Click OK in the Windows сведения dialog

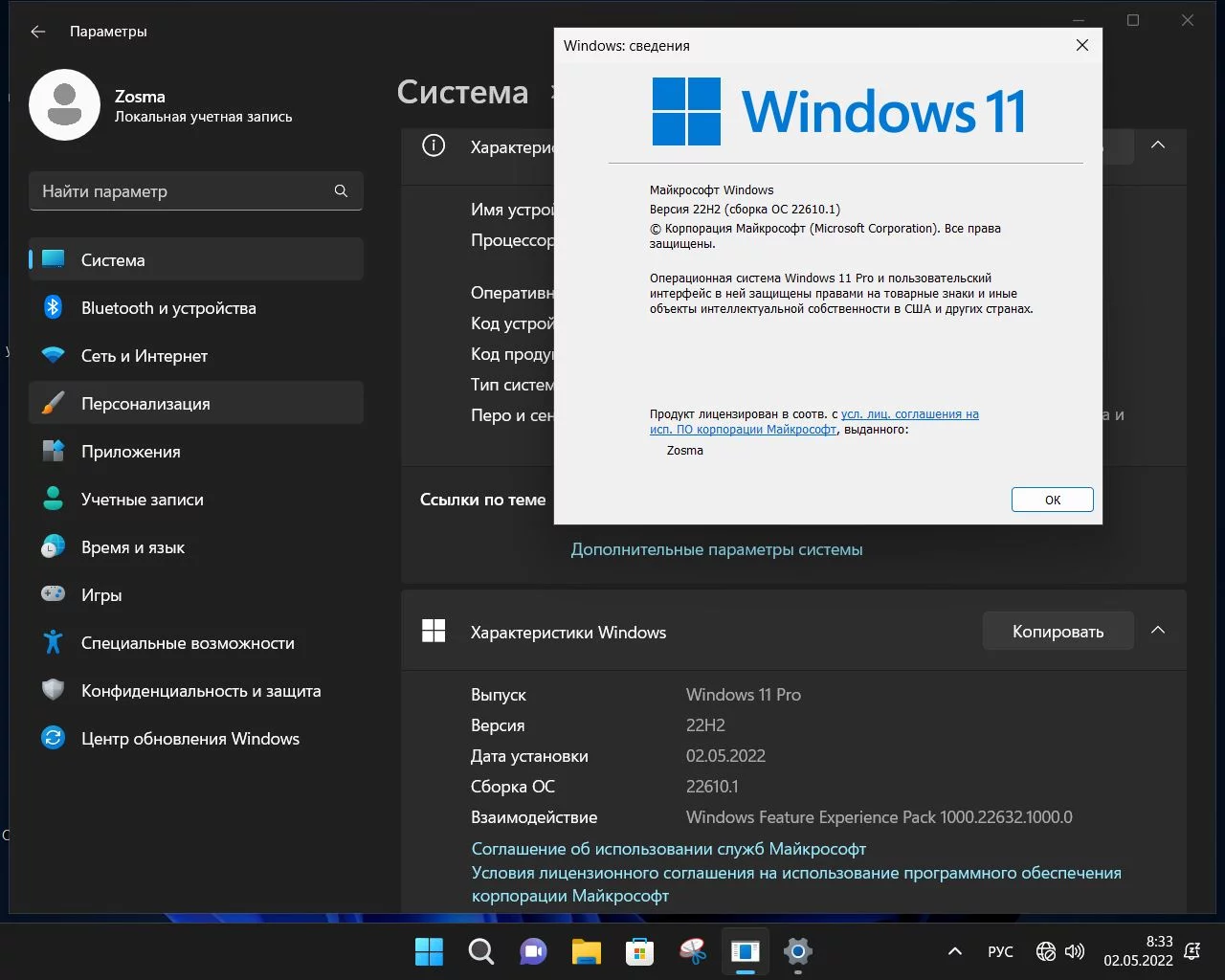(1052, 500)
